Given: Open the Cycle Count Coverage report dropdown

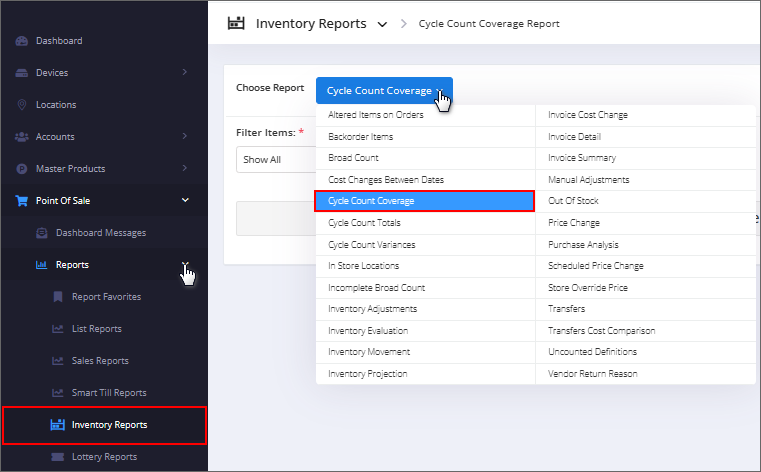Looking at the screenshot, I should [x=384, y=90].
